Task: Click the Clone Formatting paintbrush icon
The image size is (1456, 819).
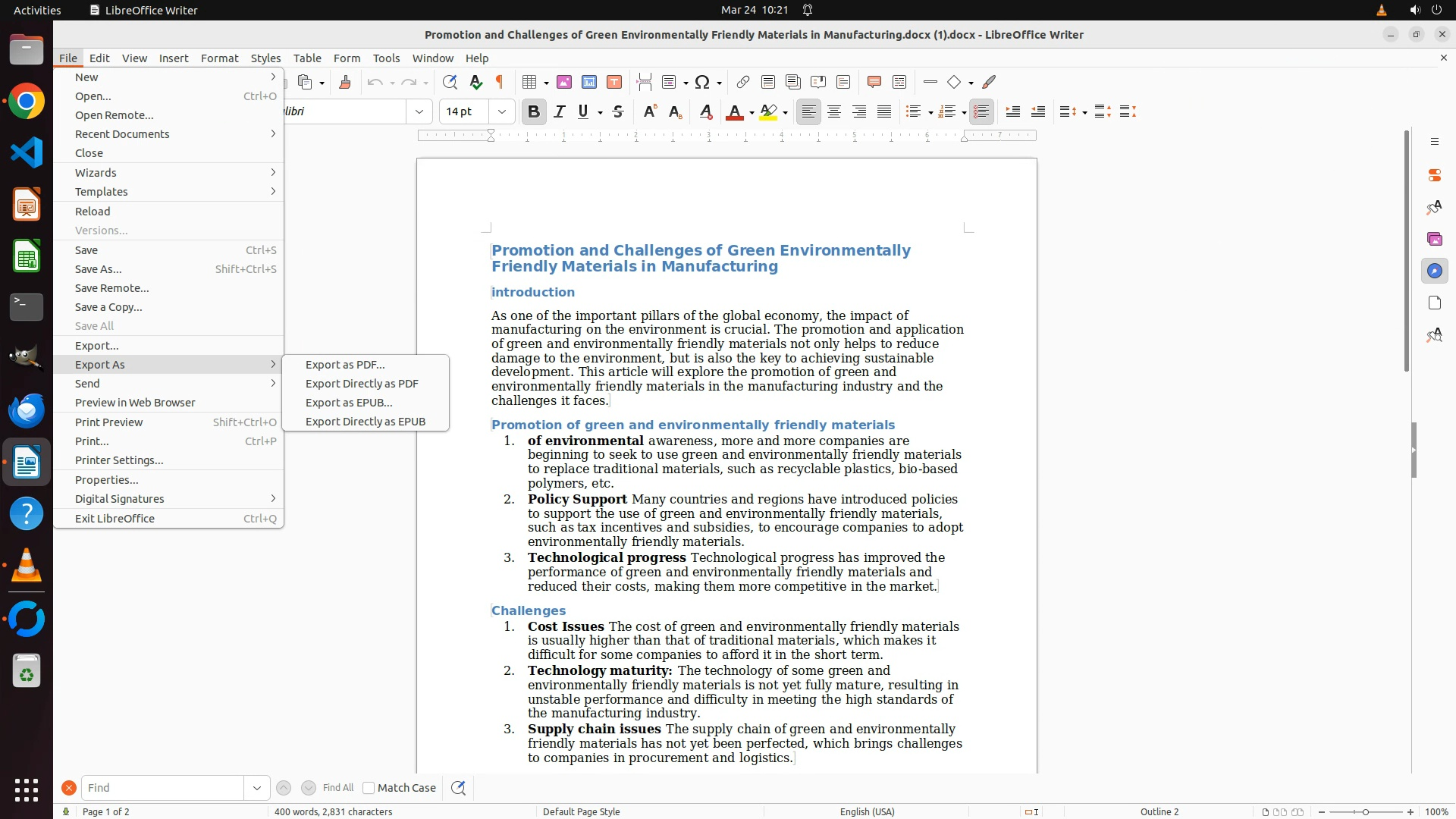Action: tap(345, 83)
